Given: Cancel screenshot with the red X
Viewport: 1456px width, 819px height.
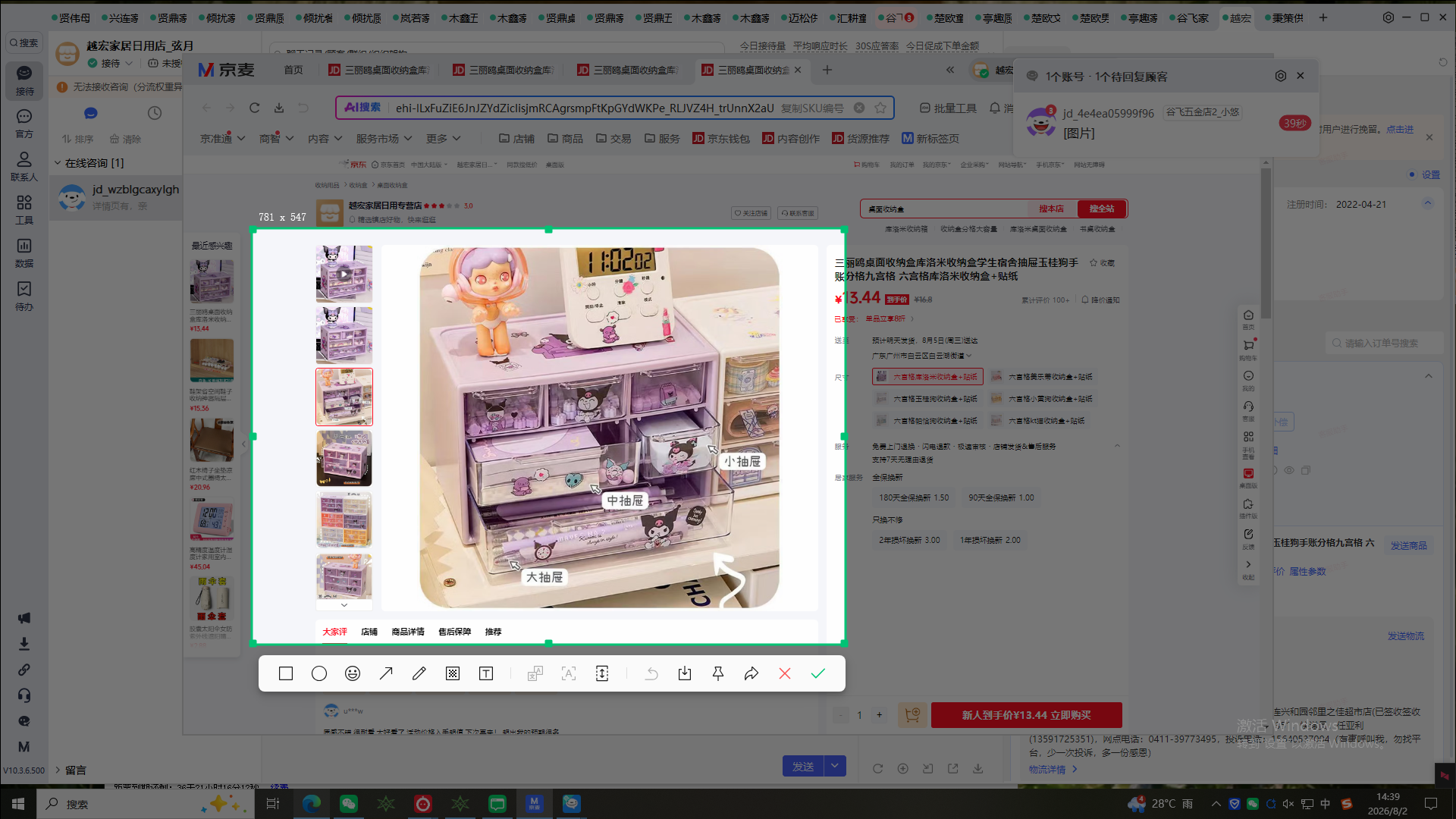Looking at the screenshot, I should (785, 673).
